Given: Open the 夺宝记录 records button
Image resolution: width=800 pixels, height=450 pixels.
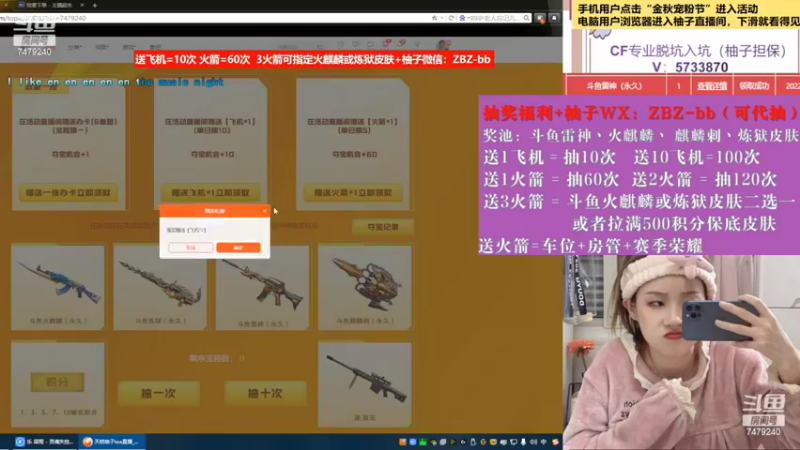Looking at the screenshot, I should pos(383,227).
